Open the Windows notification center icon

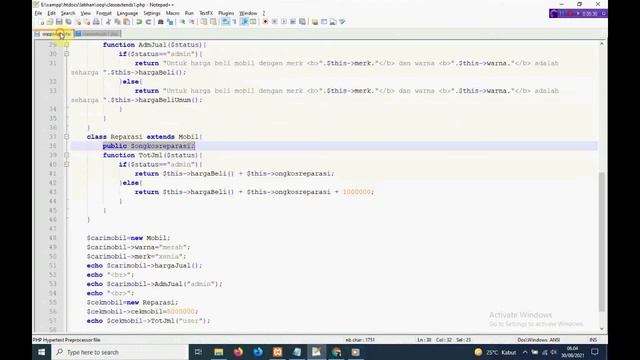pos(595,352)
